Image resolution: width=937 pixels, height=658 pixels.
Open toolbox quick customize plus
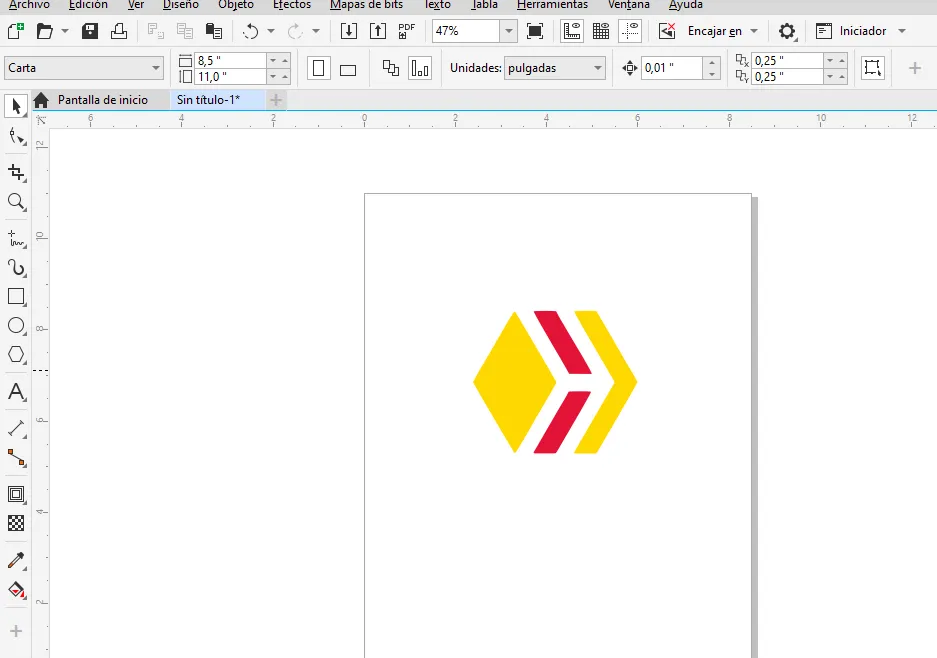click(x=16, y=631)
